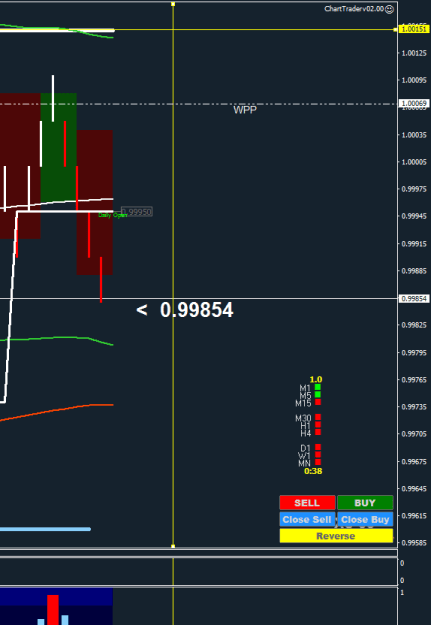Click the green Daily Open label
The width and height of the screenshot is (431, 625).
(112, 215)
